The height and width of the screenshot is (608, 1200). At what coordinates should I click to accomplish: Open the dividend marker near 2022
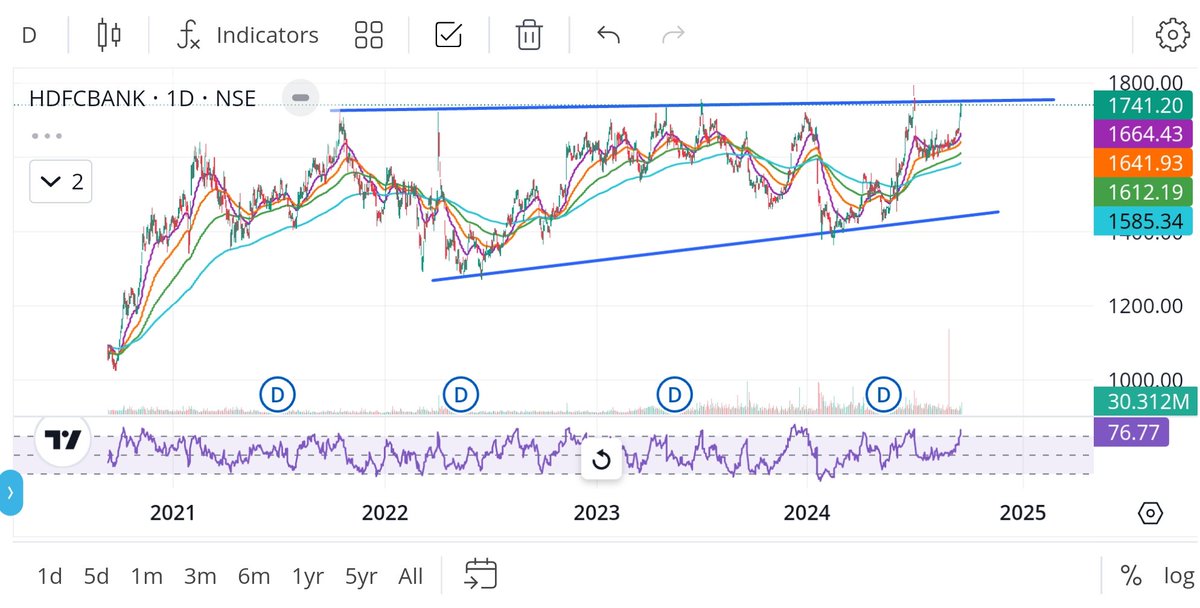(x=460, y=395)
